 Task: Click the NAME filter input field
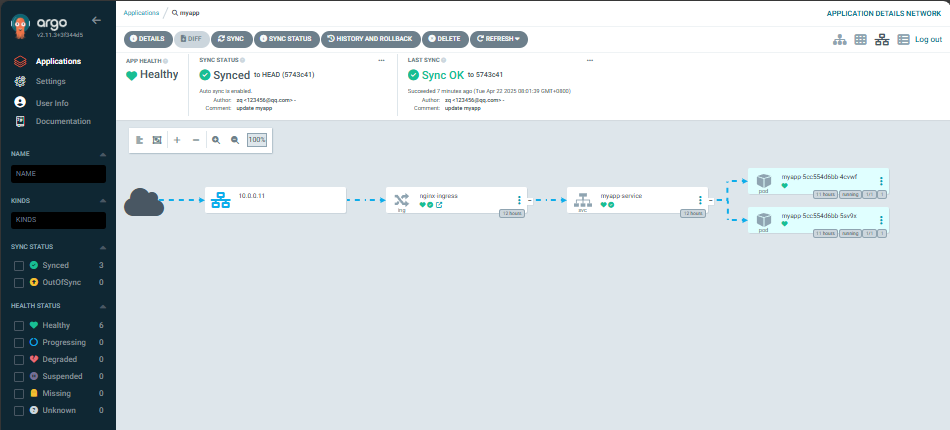(58, 174)
